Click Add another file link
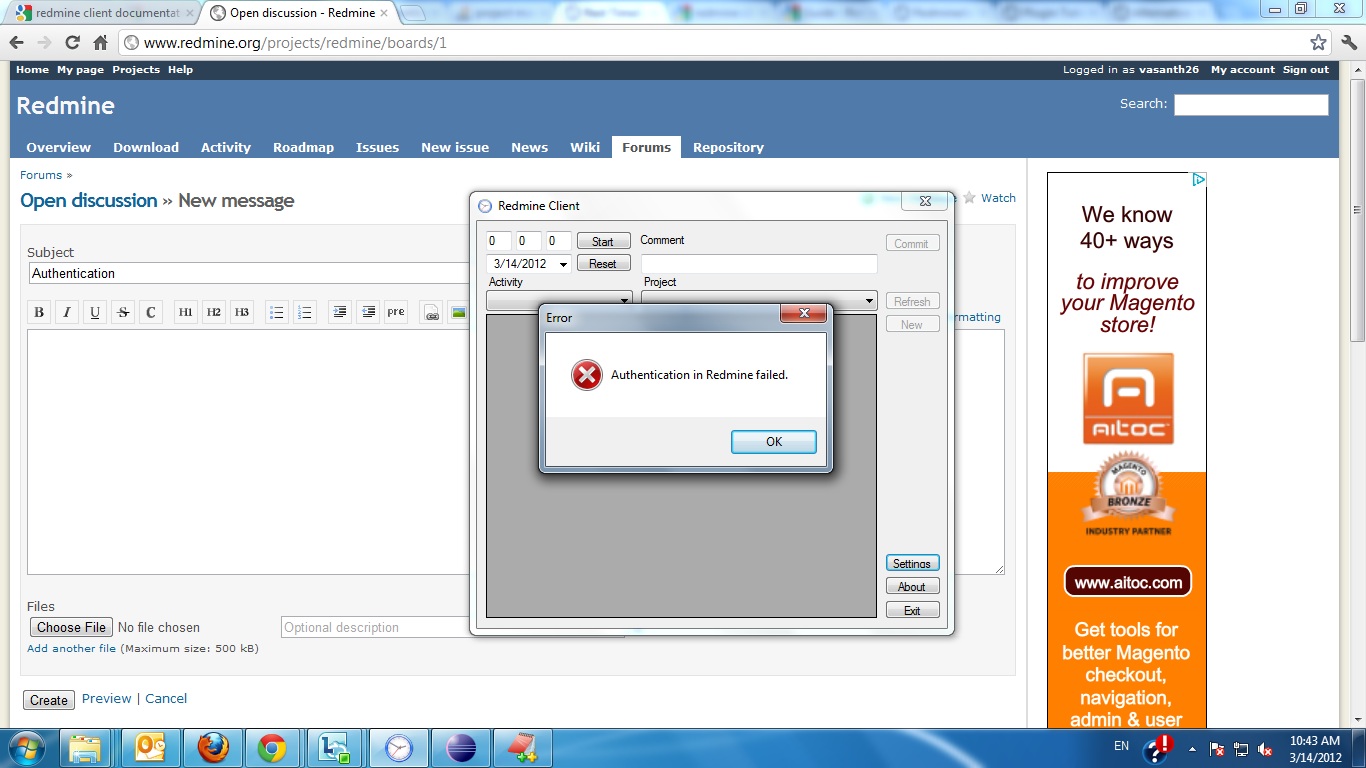The image size is (1366, 768). (x=71, y=648)
